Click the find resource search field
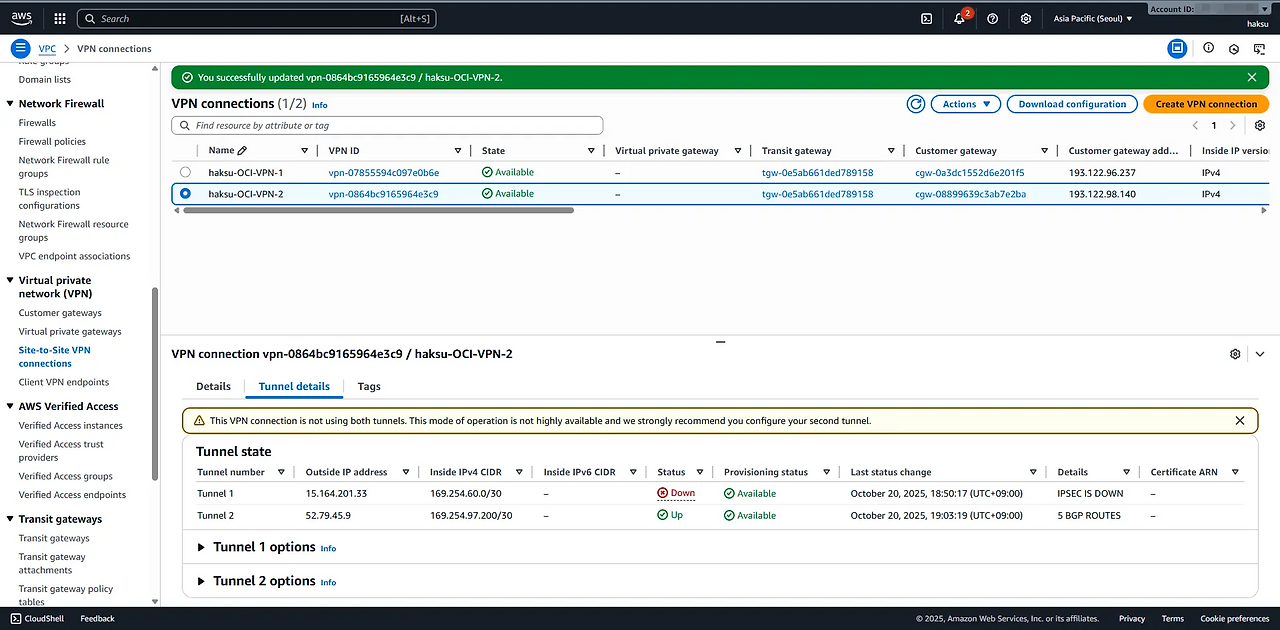 pyautogui.click(x=387, y=126)
